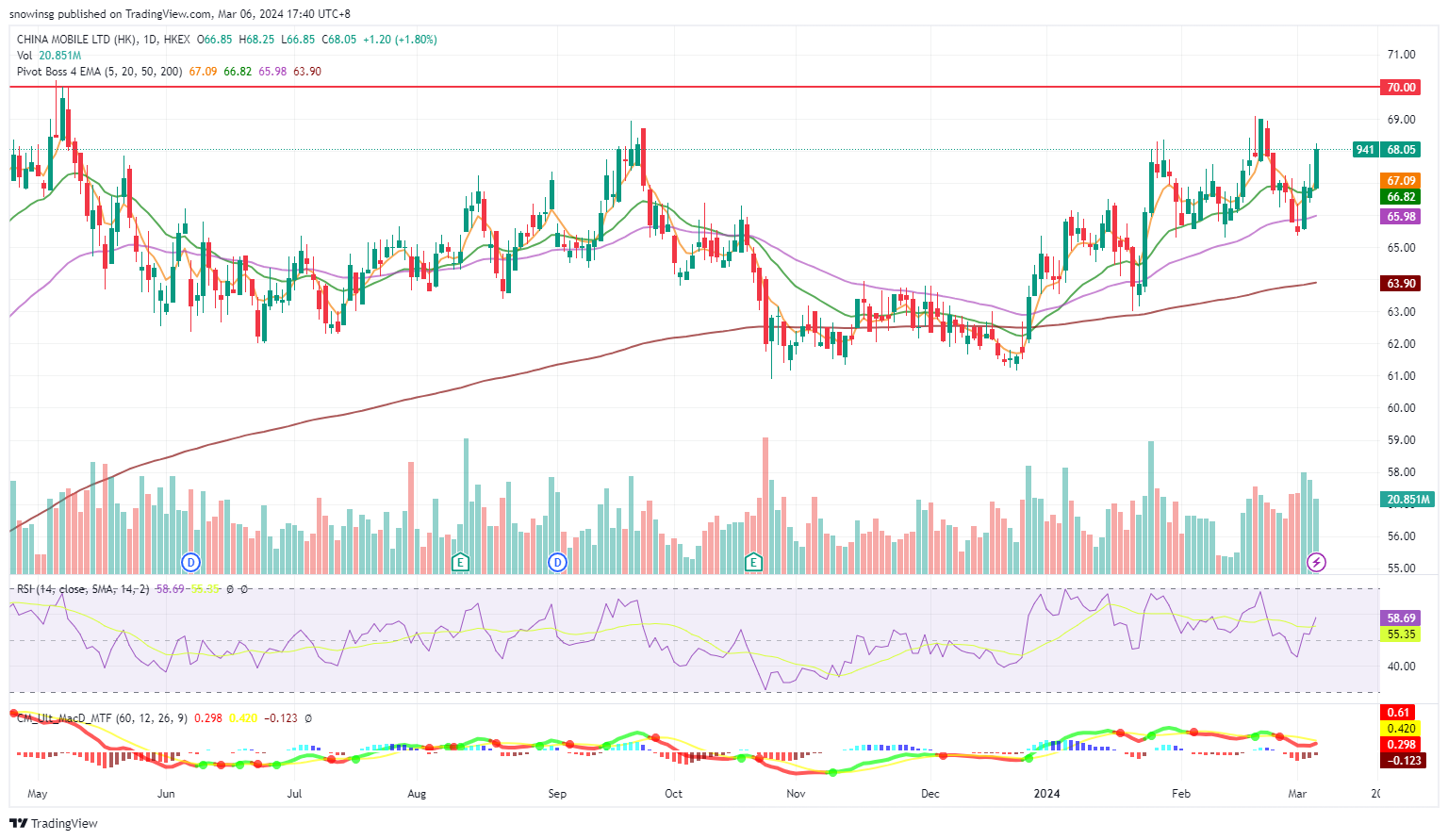Click the Nov label on time axis
The width and height of the screenshot is (1448, 840).
796,794
